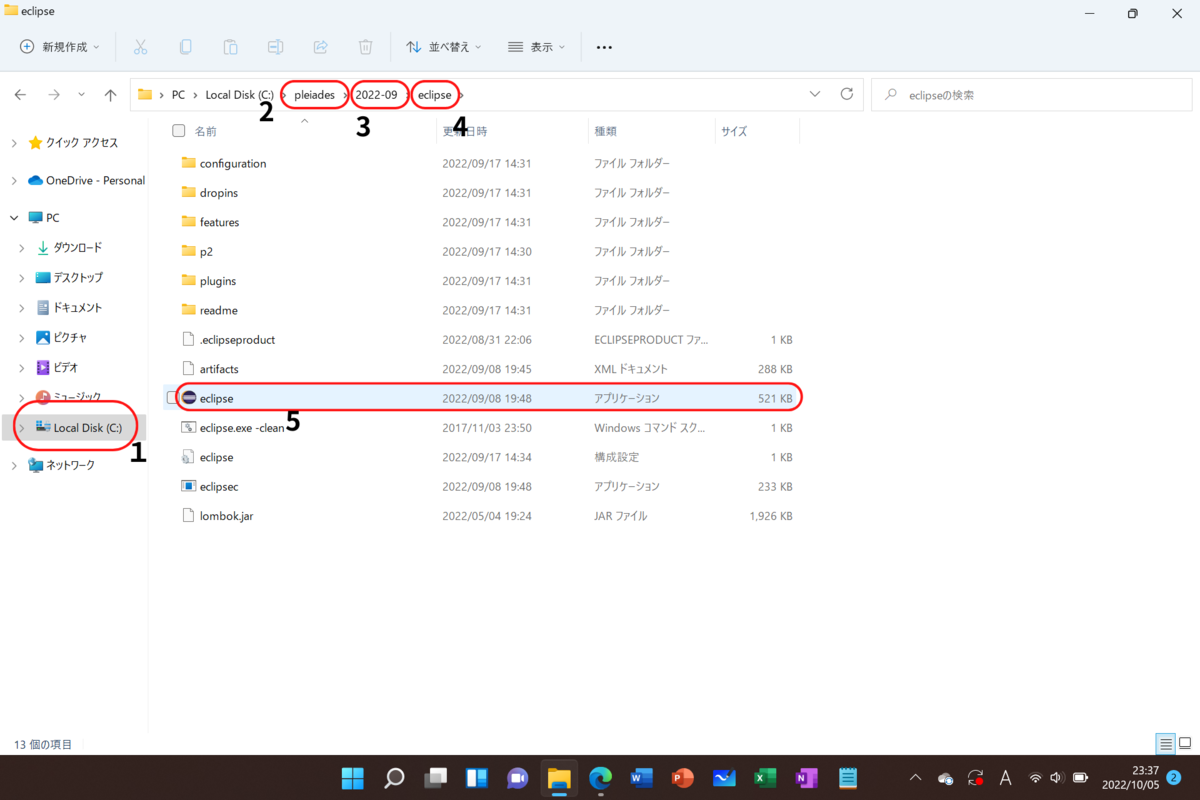The width and height of the screenshot is (1200, 800).
Task: Click the Paste clipboard icon
Action: click(x=230, y=47)
